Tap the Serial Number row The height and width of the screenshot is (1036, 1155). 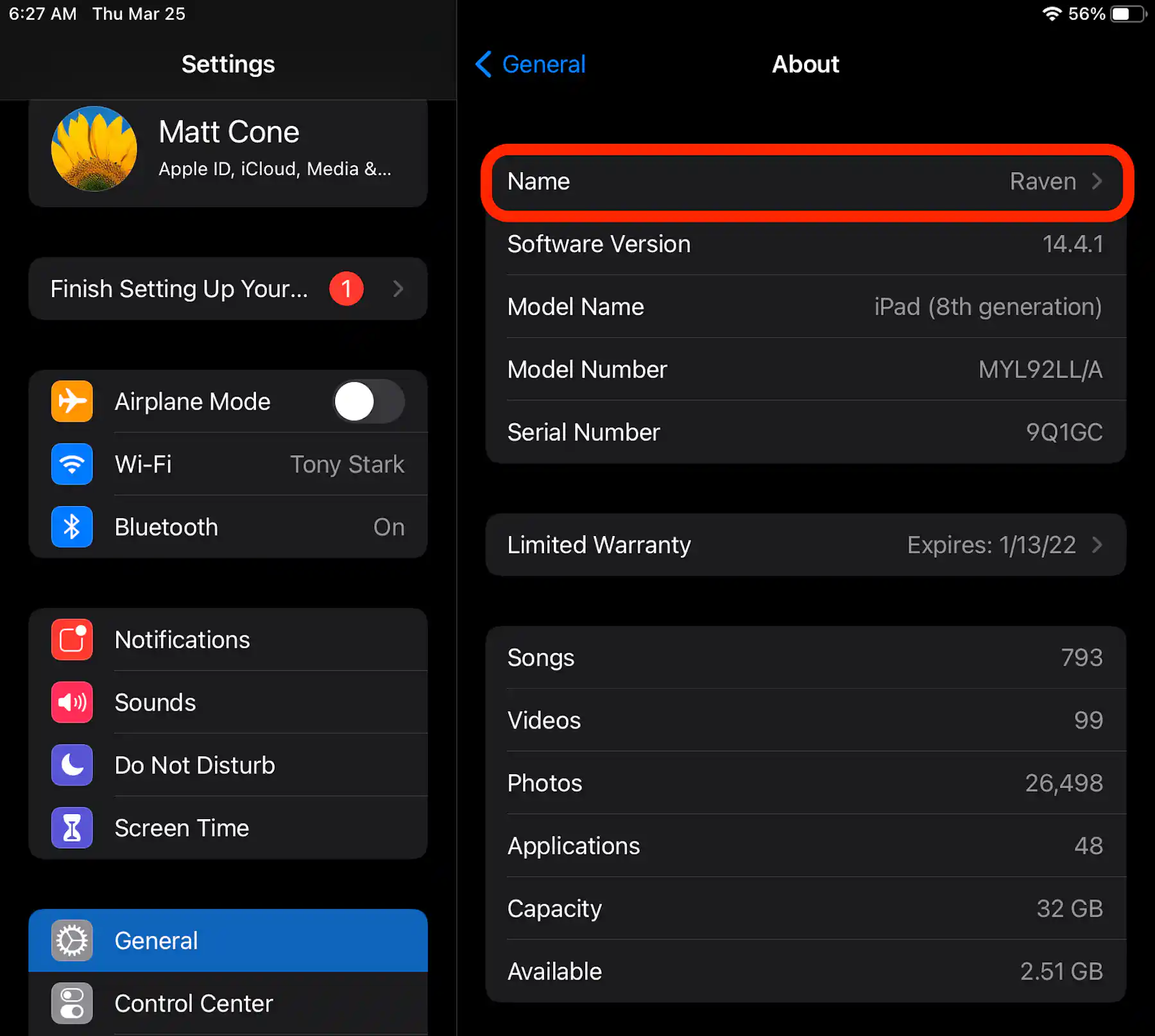805,432
